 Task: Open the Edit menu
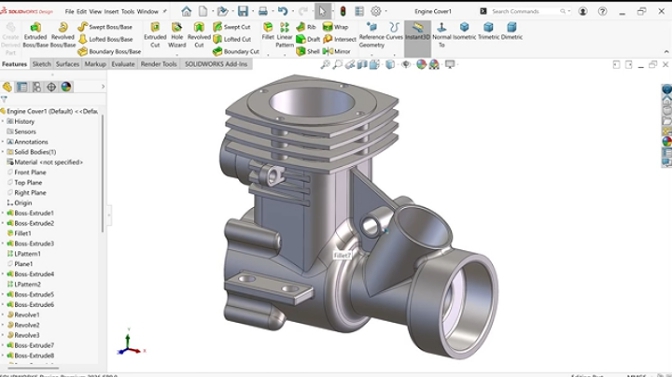[x=82, y=12]
